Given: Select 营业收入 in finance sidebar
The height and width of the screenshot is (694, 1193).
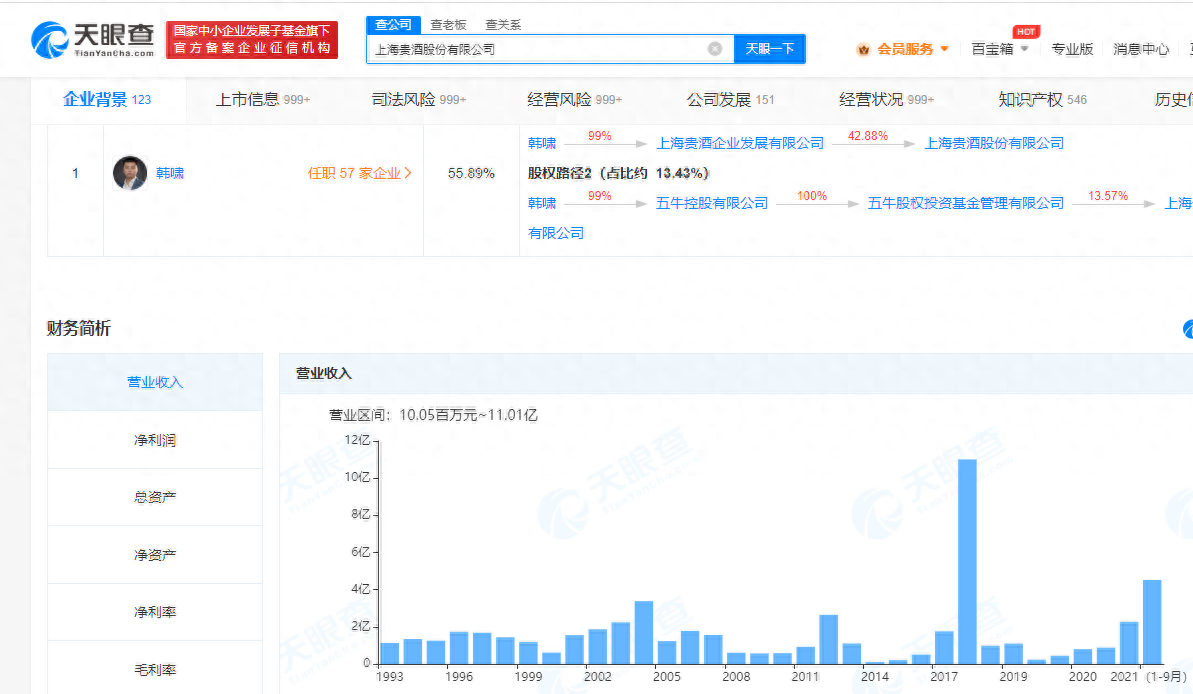Looking at the screenshot, I should coord(155,382).
